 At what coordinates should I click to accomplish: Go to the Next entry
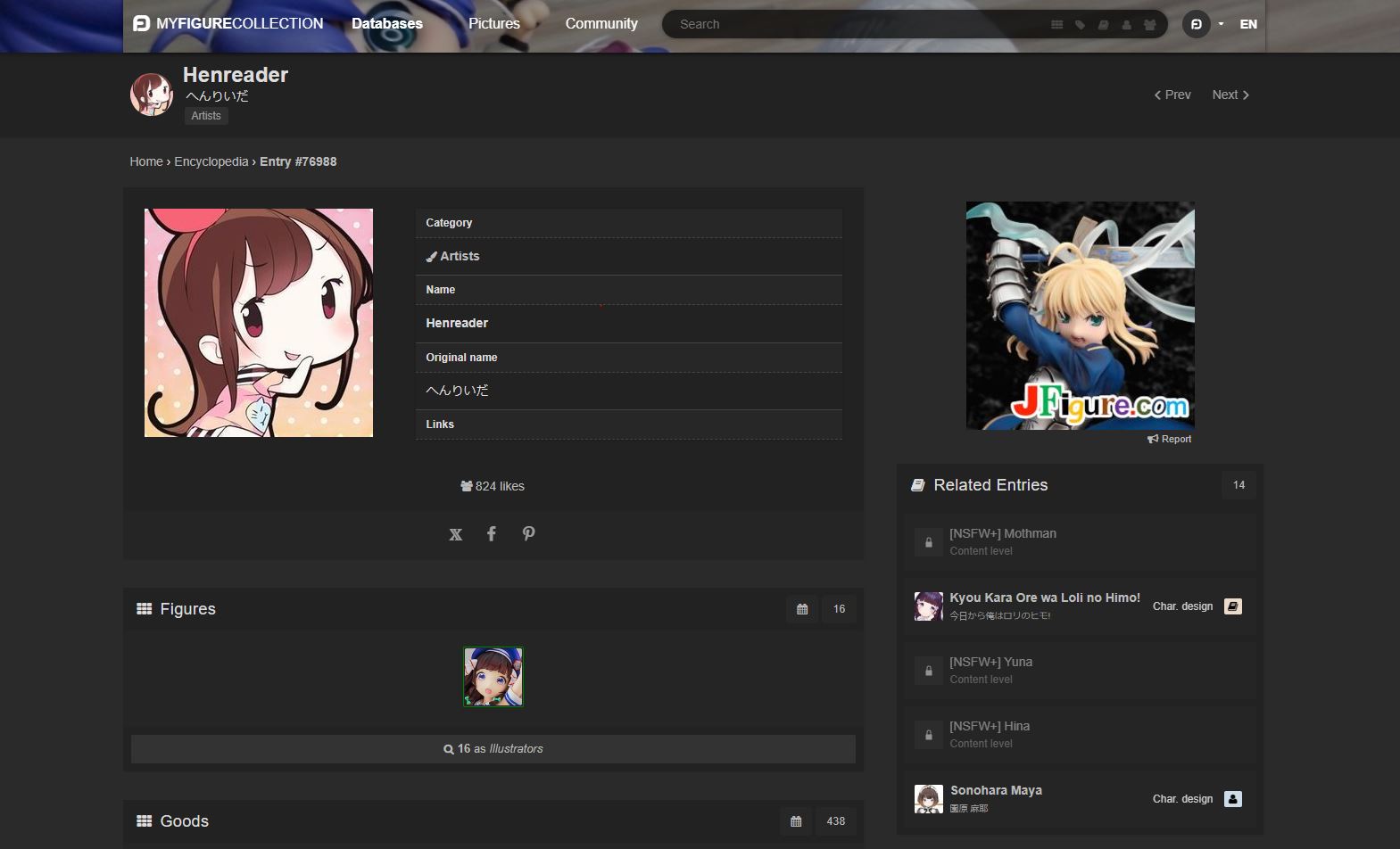coord(1230,95)
